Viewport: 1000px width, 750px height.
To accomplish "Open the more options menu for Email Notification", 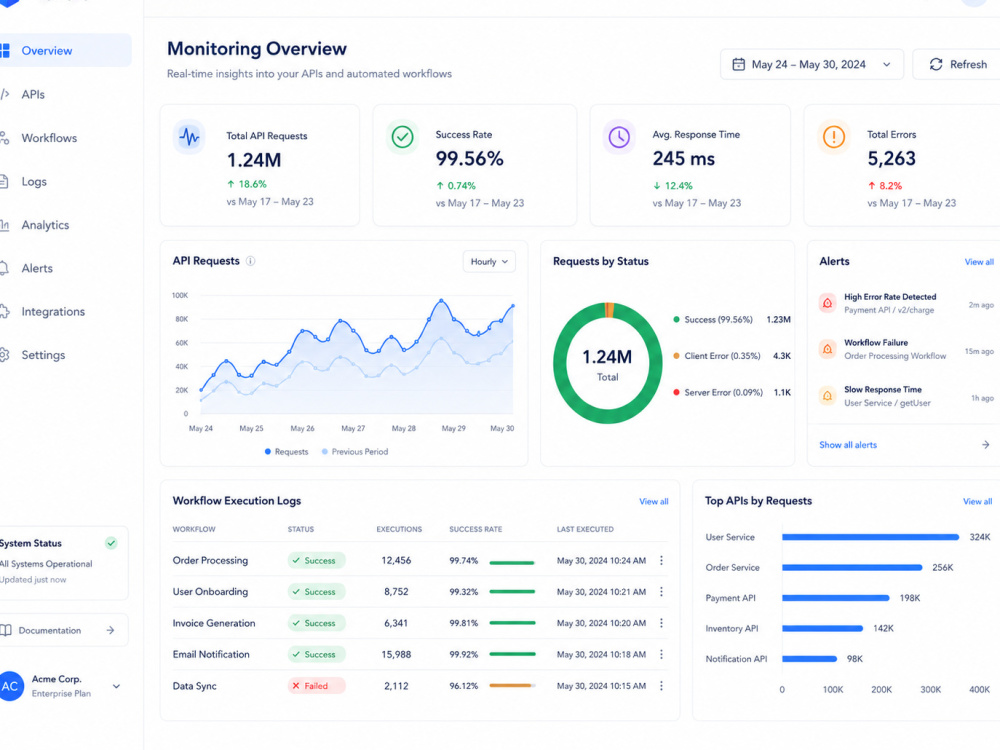I will pyautogui.click(x=661, y=654).
